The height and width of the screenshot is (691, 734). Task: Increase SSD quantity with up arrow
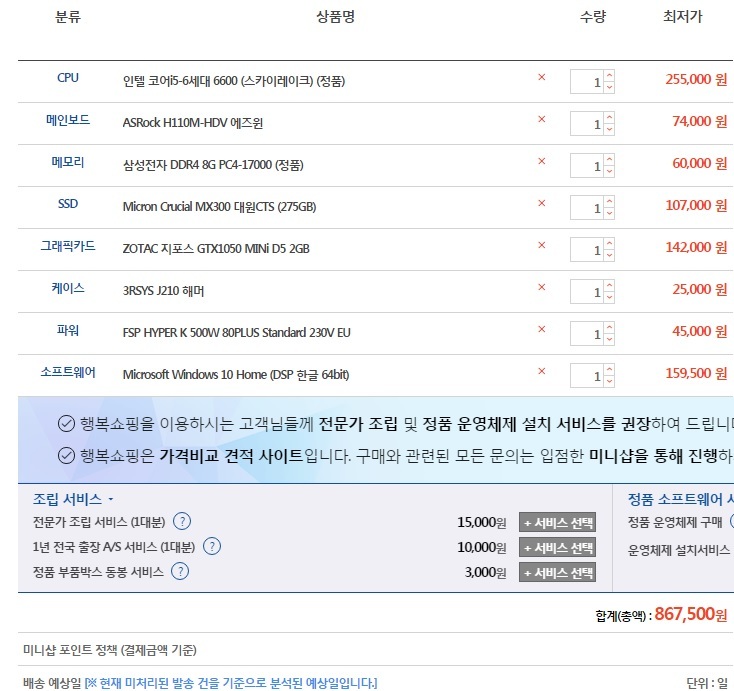[x=609, y=202]
